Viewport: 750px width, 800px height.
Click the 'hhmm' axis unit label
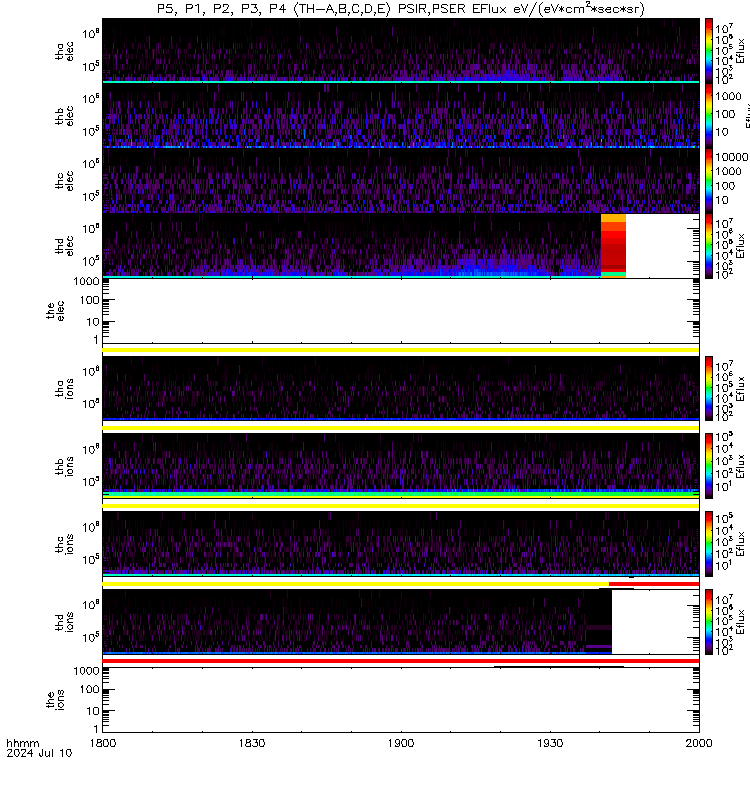[22, 743]
